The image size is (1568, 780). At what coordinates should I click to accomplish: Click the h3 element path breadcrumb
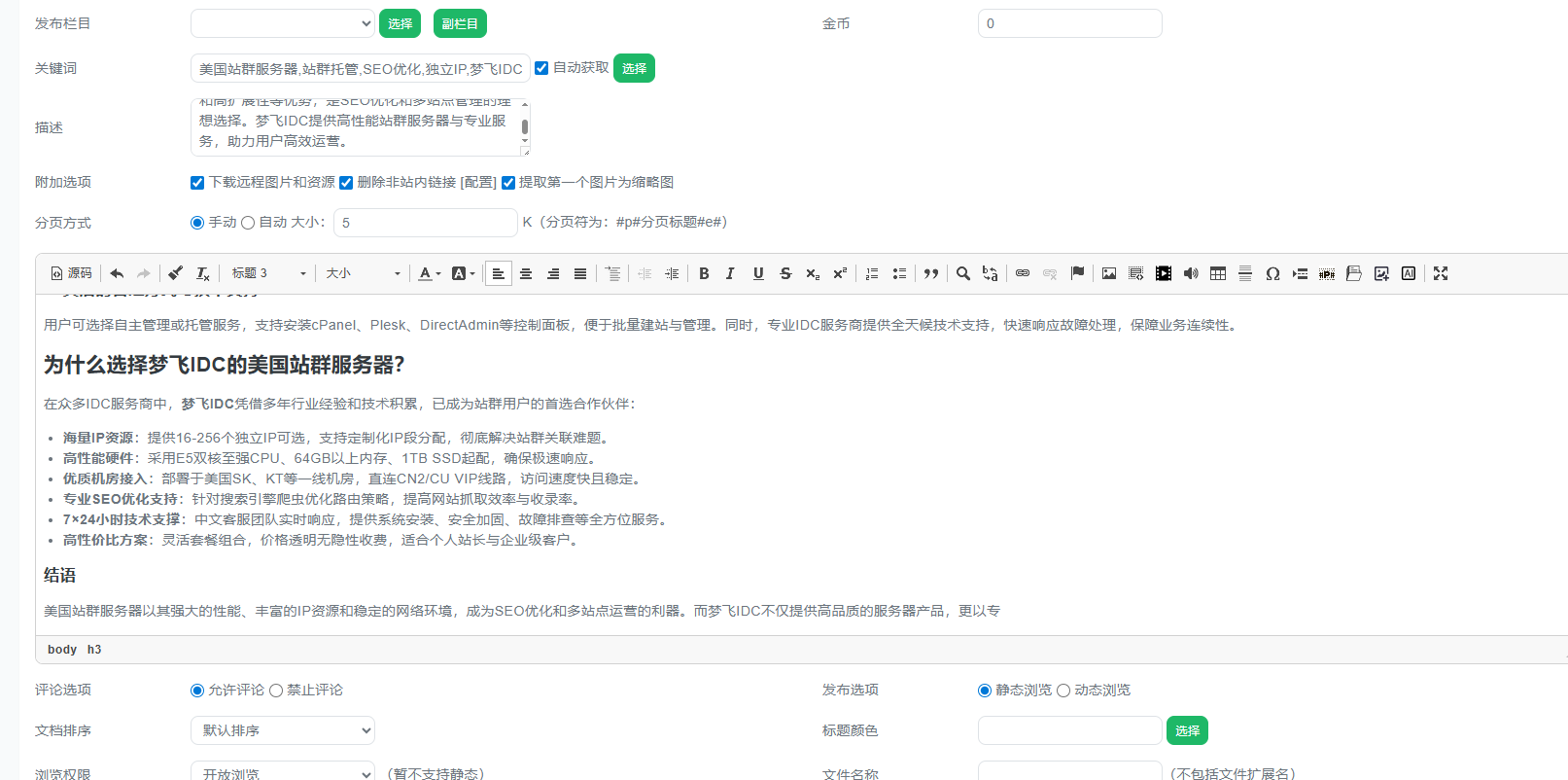(x=94, y=650)
